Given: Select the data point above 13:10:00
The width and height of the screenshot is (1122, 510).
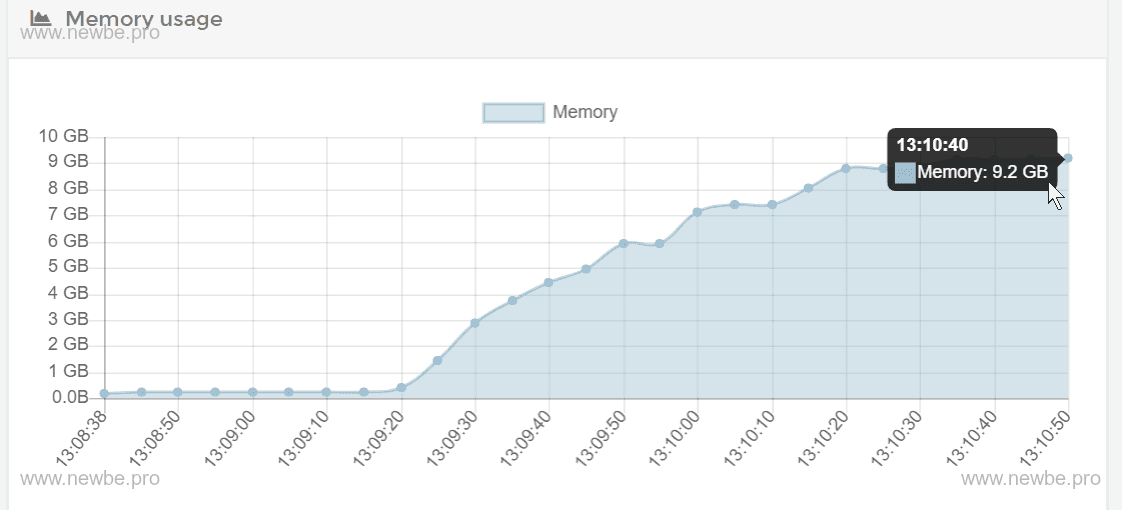Looking at the screenshot, I should (x=697, y=212).
